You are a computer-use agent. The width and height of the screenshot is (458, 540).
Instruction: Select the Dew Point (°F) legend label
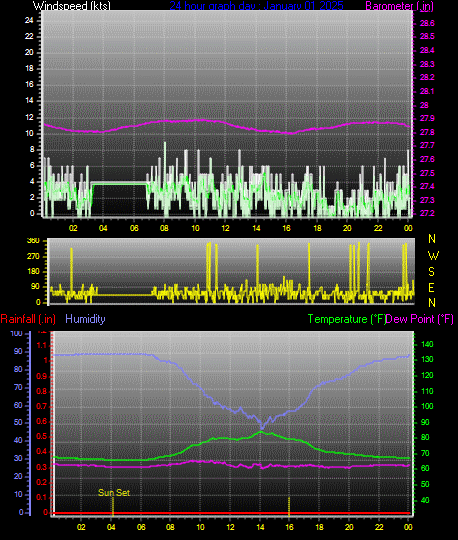[419, 319]
